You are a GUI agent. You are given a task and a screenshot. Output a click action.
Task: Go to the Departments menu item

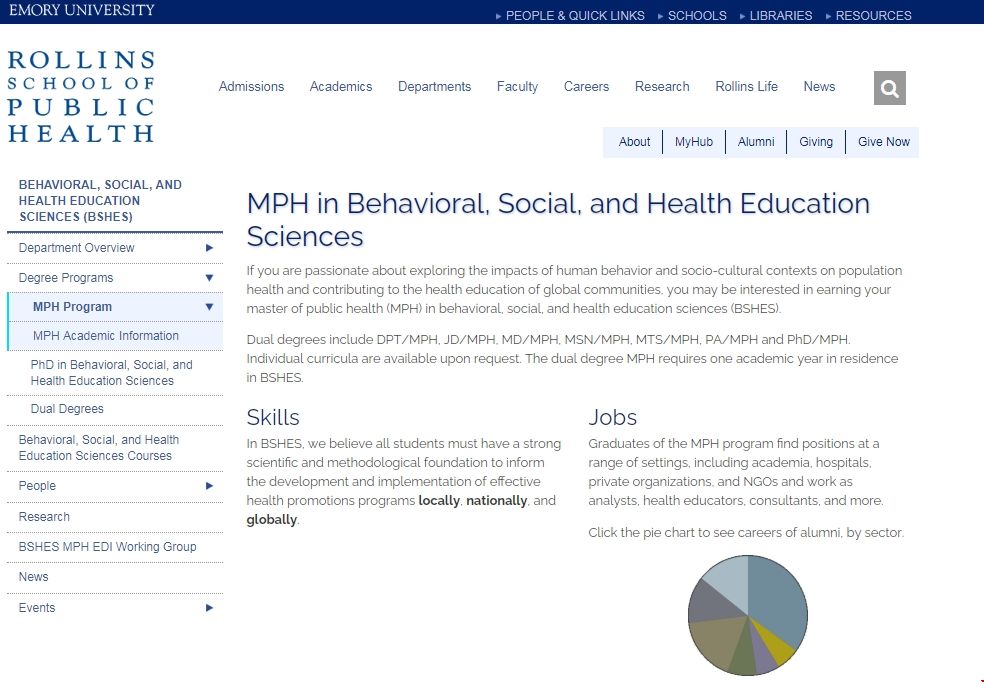tap(434, 87)
